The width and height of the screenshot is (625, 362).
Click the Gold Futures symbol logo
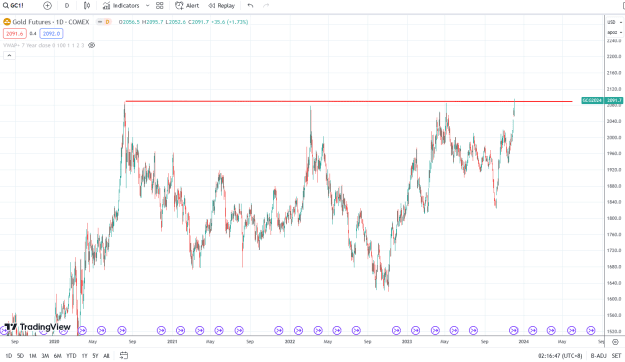tap(7, 22)
